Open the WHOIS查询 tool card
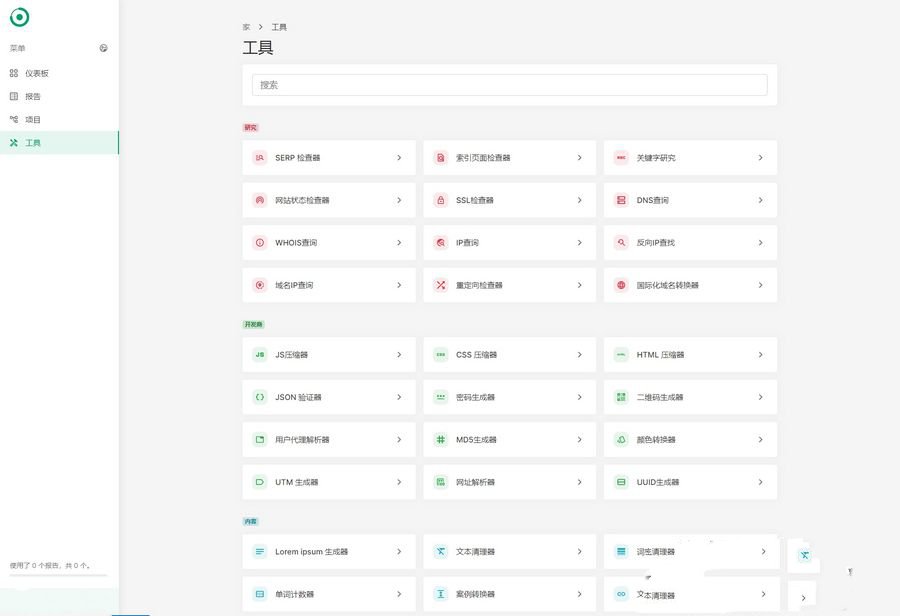Screen dimensions: 900x616 click(328, 243)
